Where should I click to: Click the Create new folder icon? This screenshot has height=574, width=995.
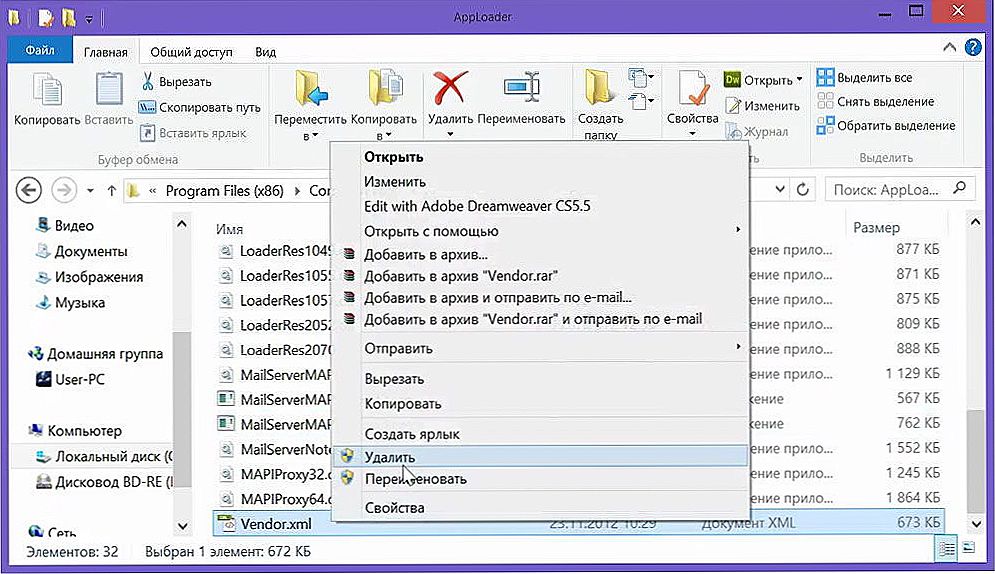click(x=599, y=90)
